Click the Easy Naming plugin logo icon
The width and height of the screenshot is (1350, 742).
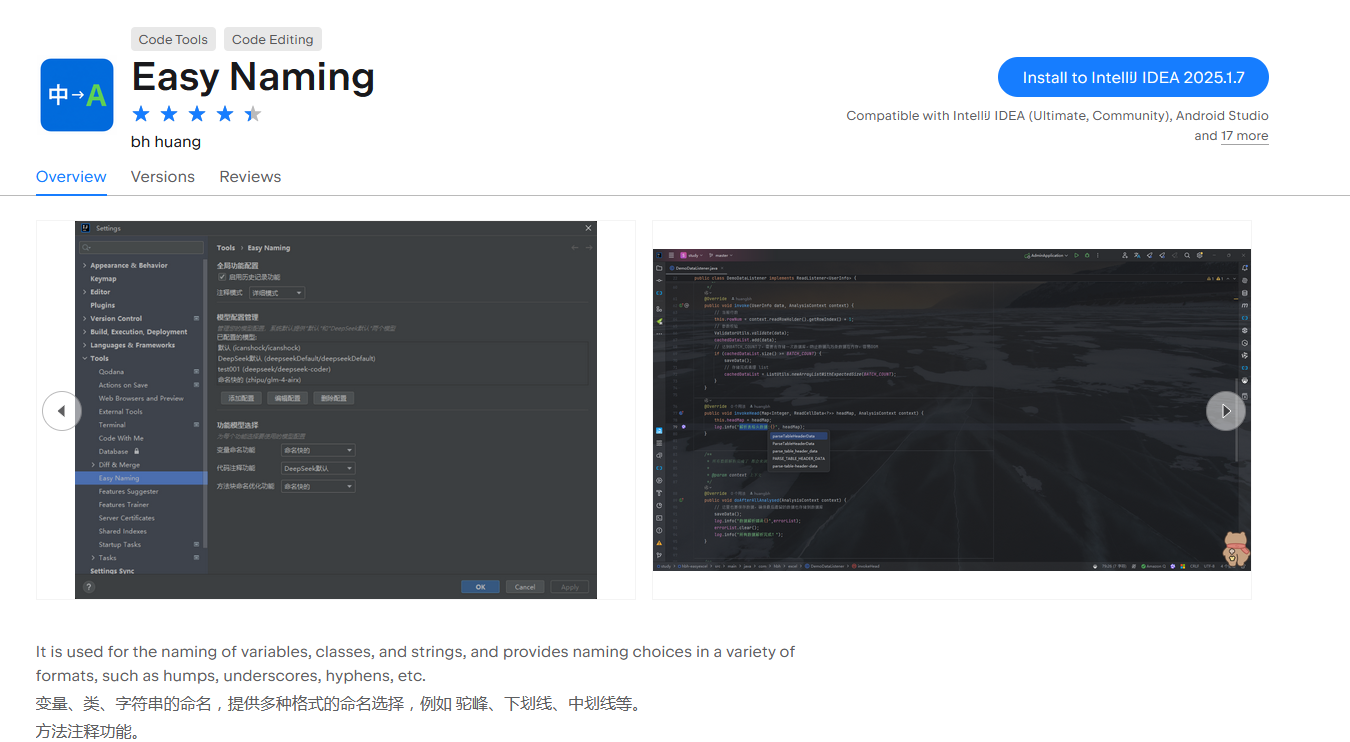click(x=77, y=95)
